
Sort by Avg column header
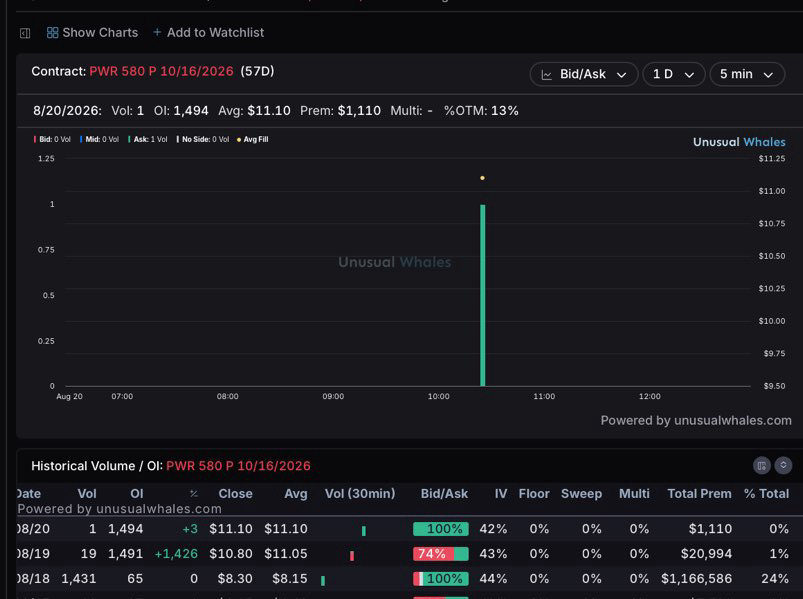295,494
